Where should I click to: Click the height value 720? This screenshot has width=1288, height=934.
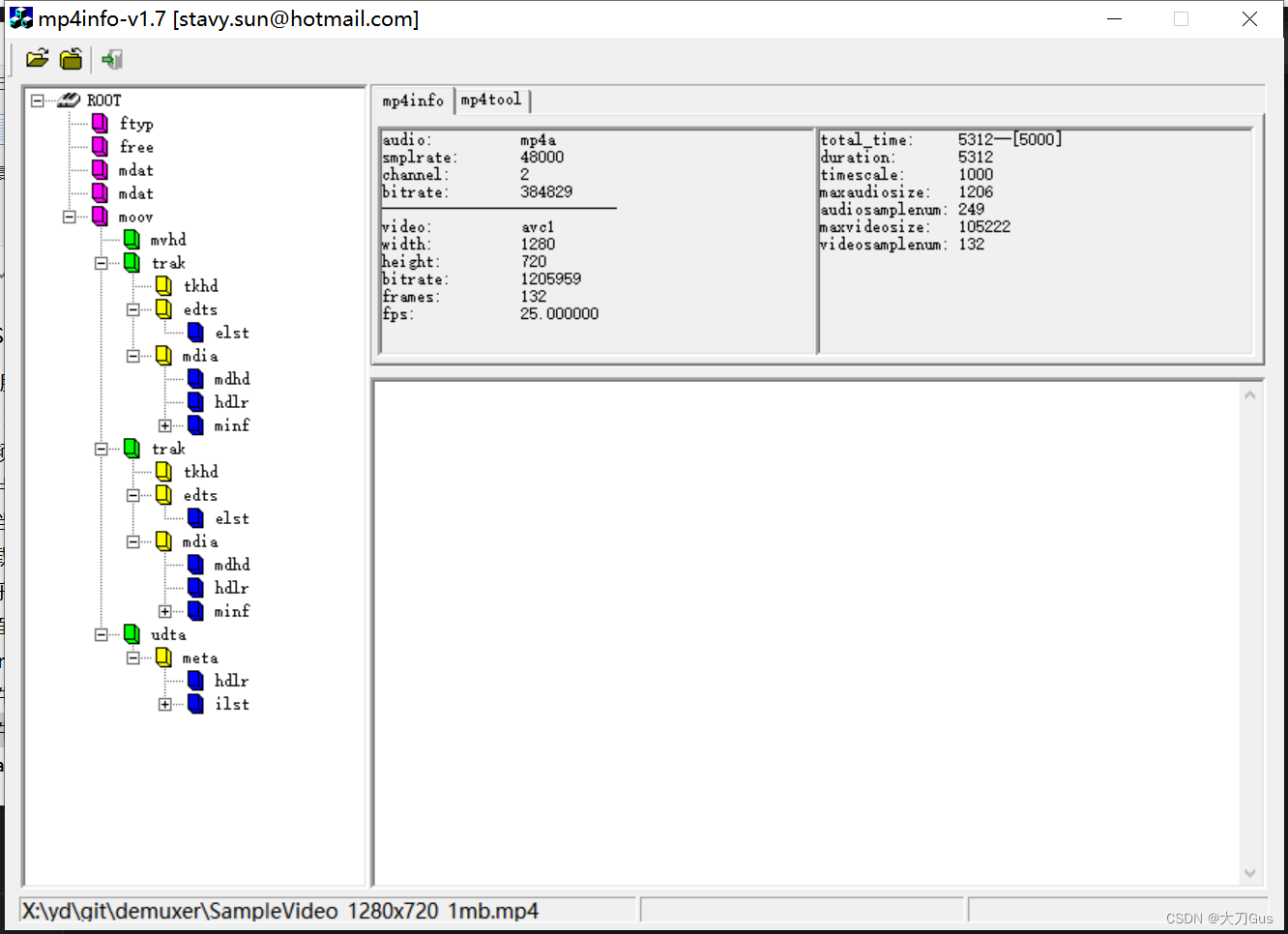coord(534,262)
